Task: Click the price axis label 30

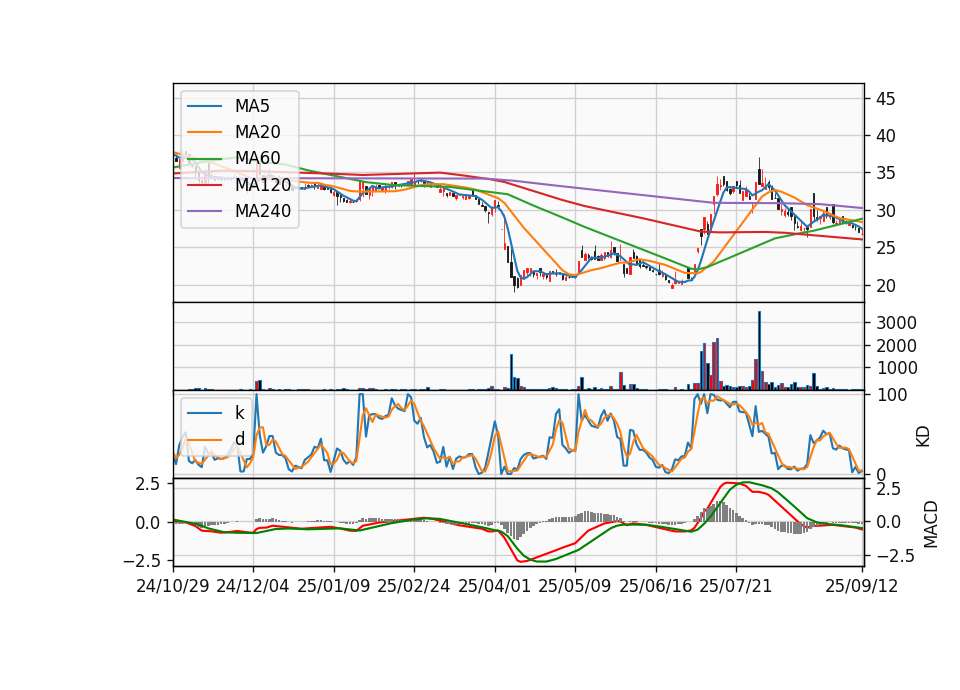Action: [x=886, y=211]
